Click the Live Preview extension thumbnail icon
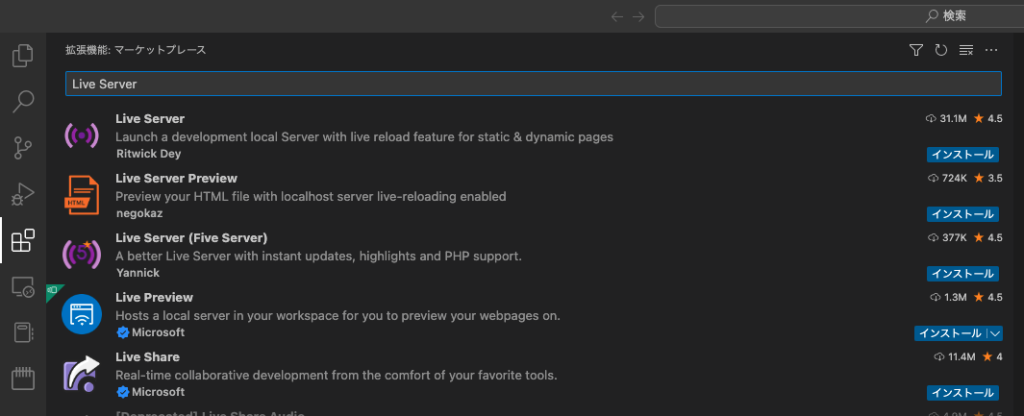The height and width of the screenshot is (416, 1024). (x=82, y=314)
